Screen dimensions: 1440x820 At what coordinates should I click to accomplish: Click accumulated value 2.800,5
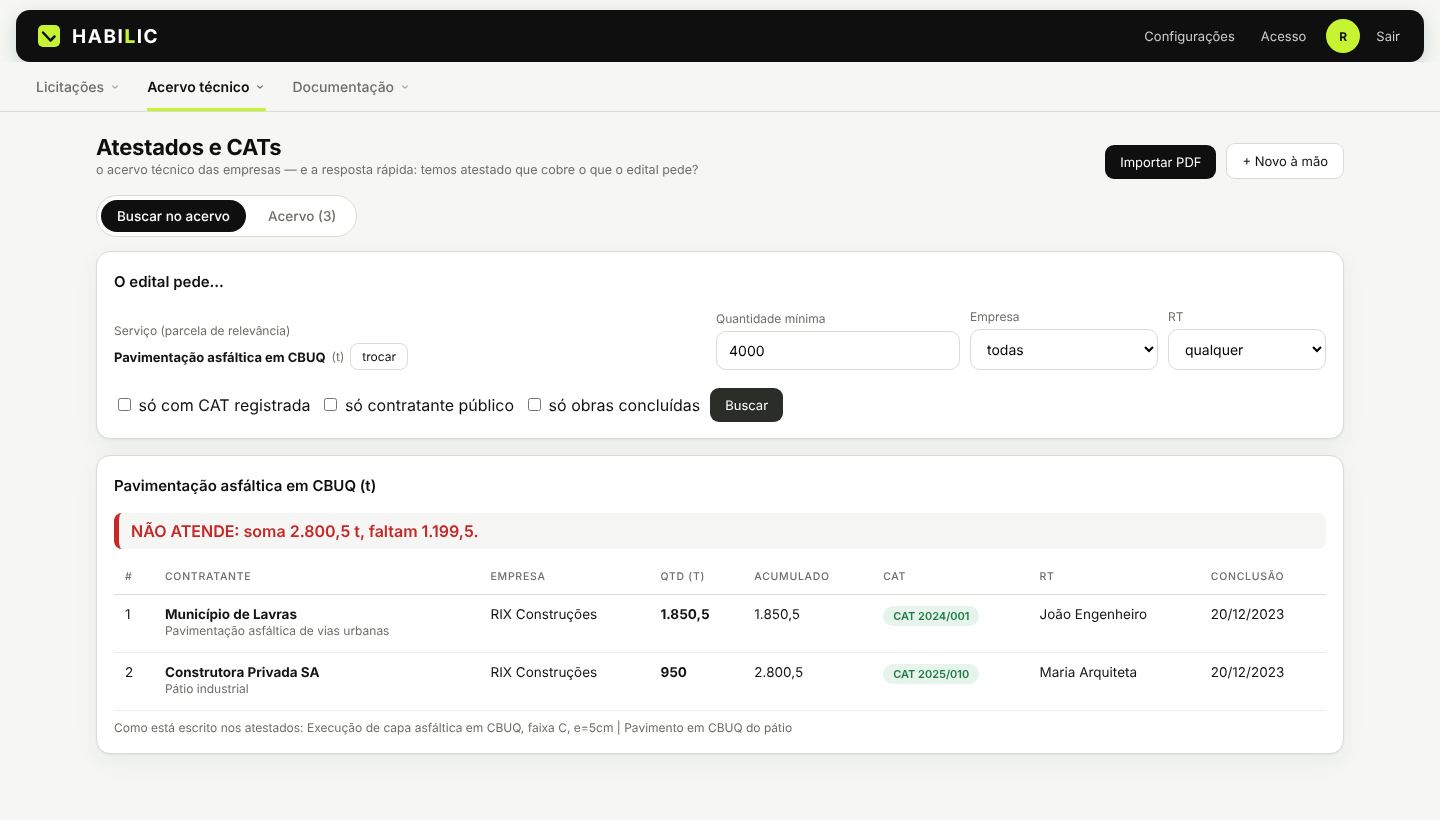[x=778, y=672]
